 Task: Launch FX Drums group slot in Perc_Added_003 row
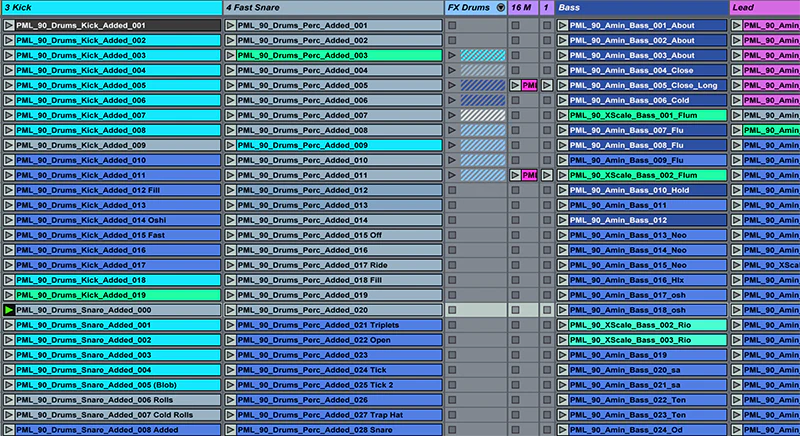click(x=452, y=55)
